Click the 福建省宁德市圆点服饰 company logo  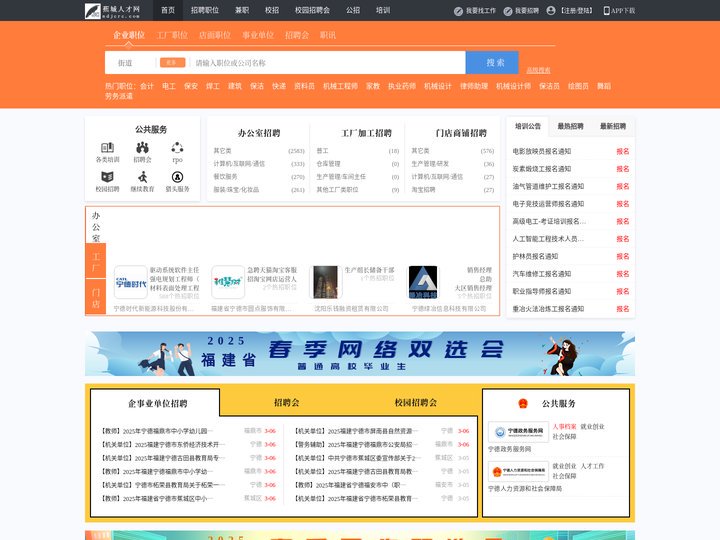(x=228, y=282)
